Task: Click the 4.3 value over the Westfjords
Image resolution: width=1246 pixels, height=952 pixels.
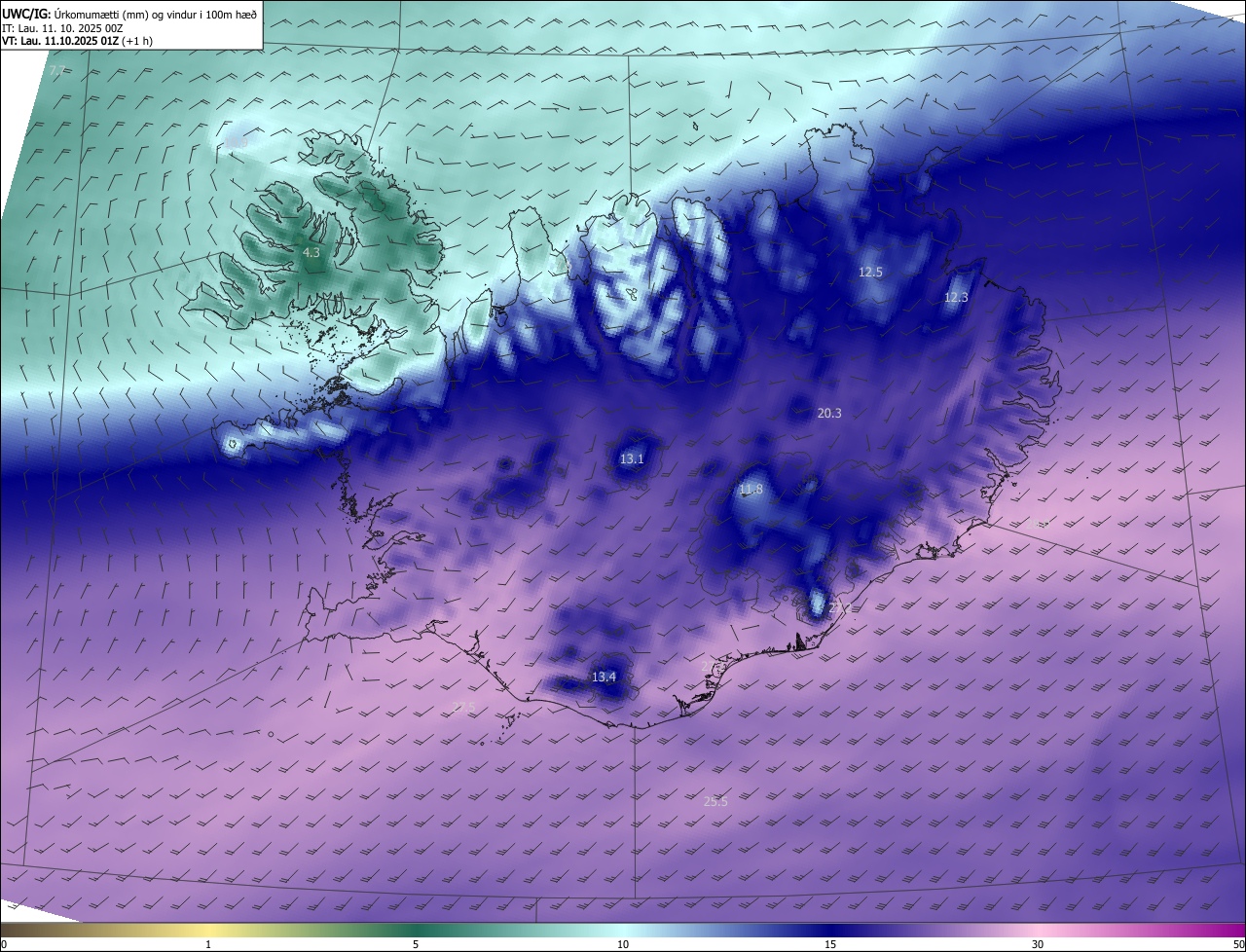Action: pyautogui.click(x=311, y=253)
